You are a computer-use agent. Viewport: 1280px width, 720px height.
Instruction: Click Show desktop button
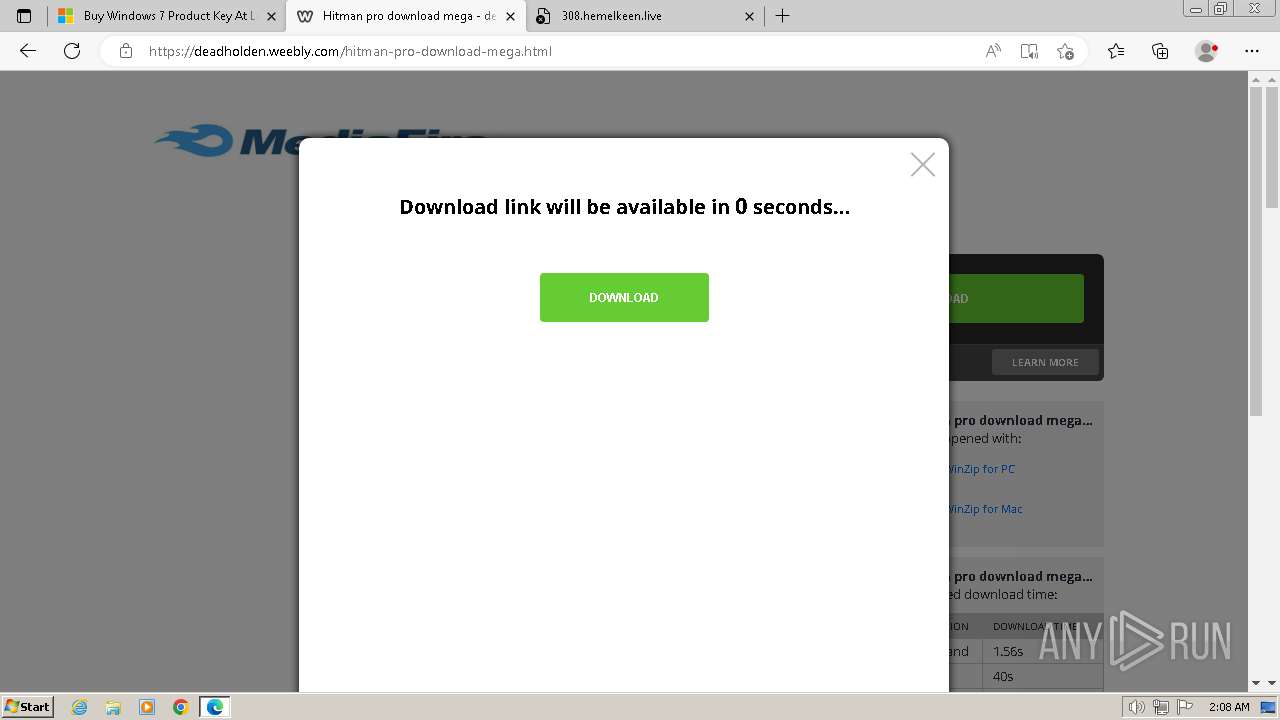[x=1268, y=707]
